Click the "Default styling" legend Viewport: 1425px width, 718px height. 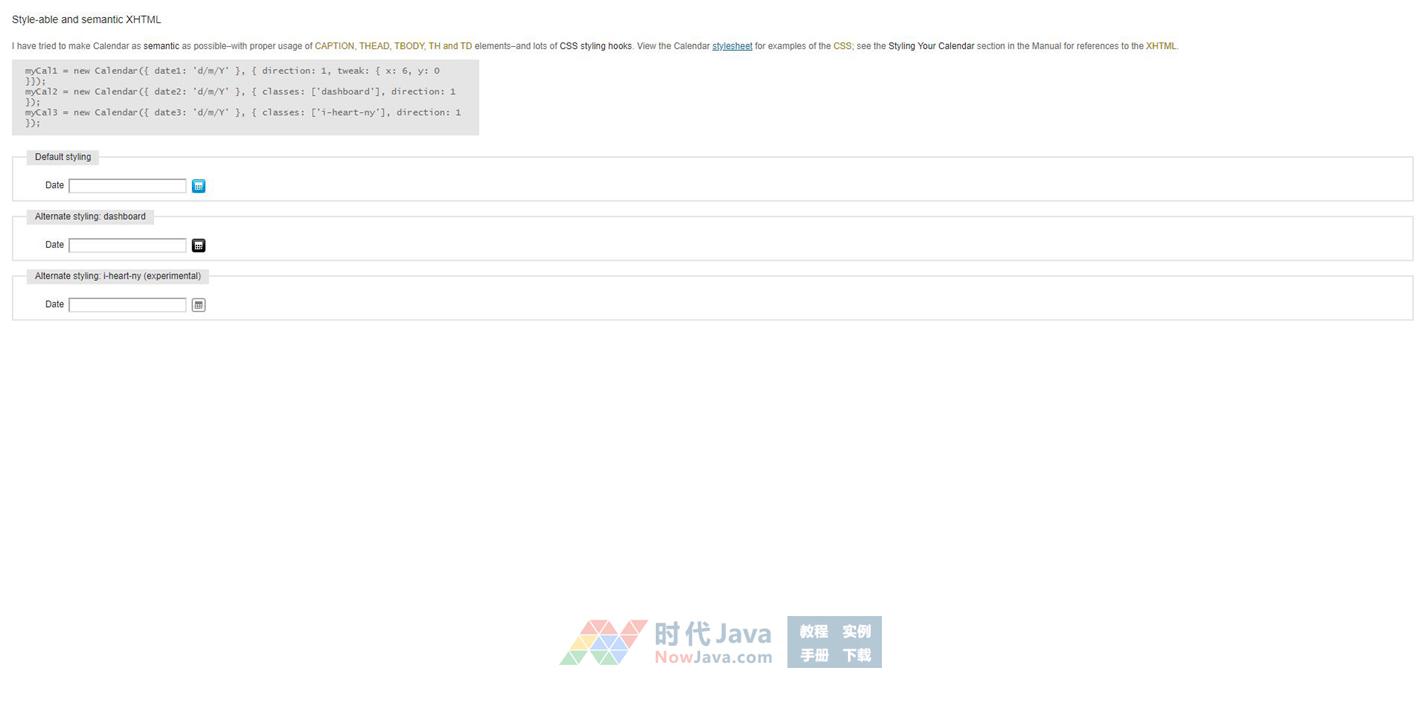[62, 157]
